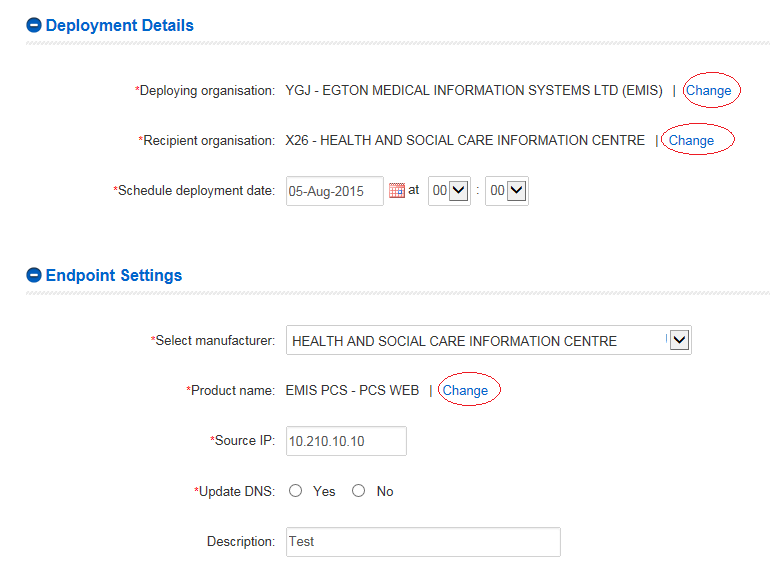The image size is (770, 563).
Task: Change the recipient organisation
Action: coord(691,141)
